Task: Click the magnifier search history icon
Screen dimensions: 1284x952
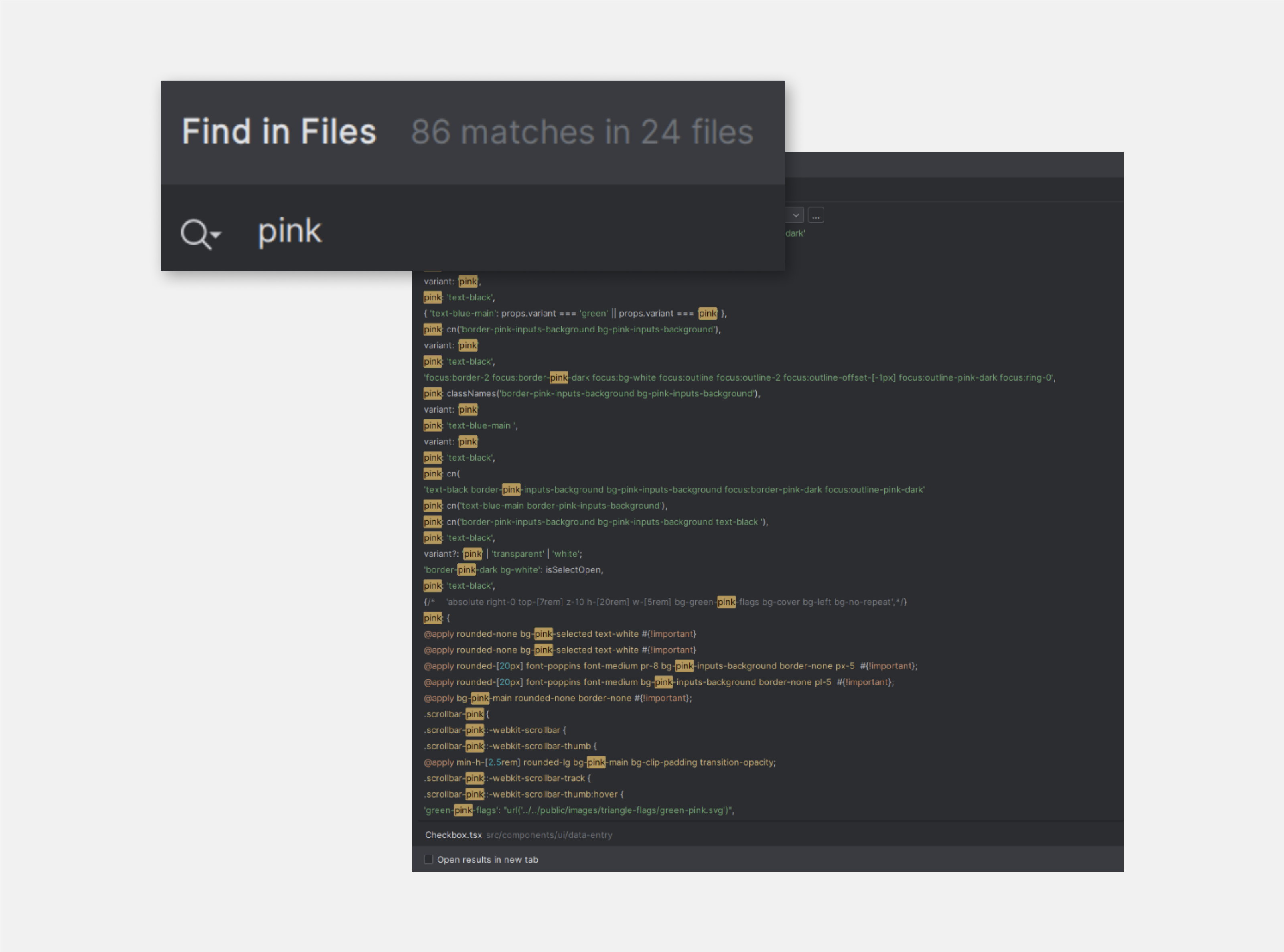Action: pos(201,233)
